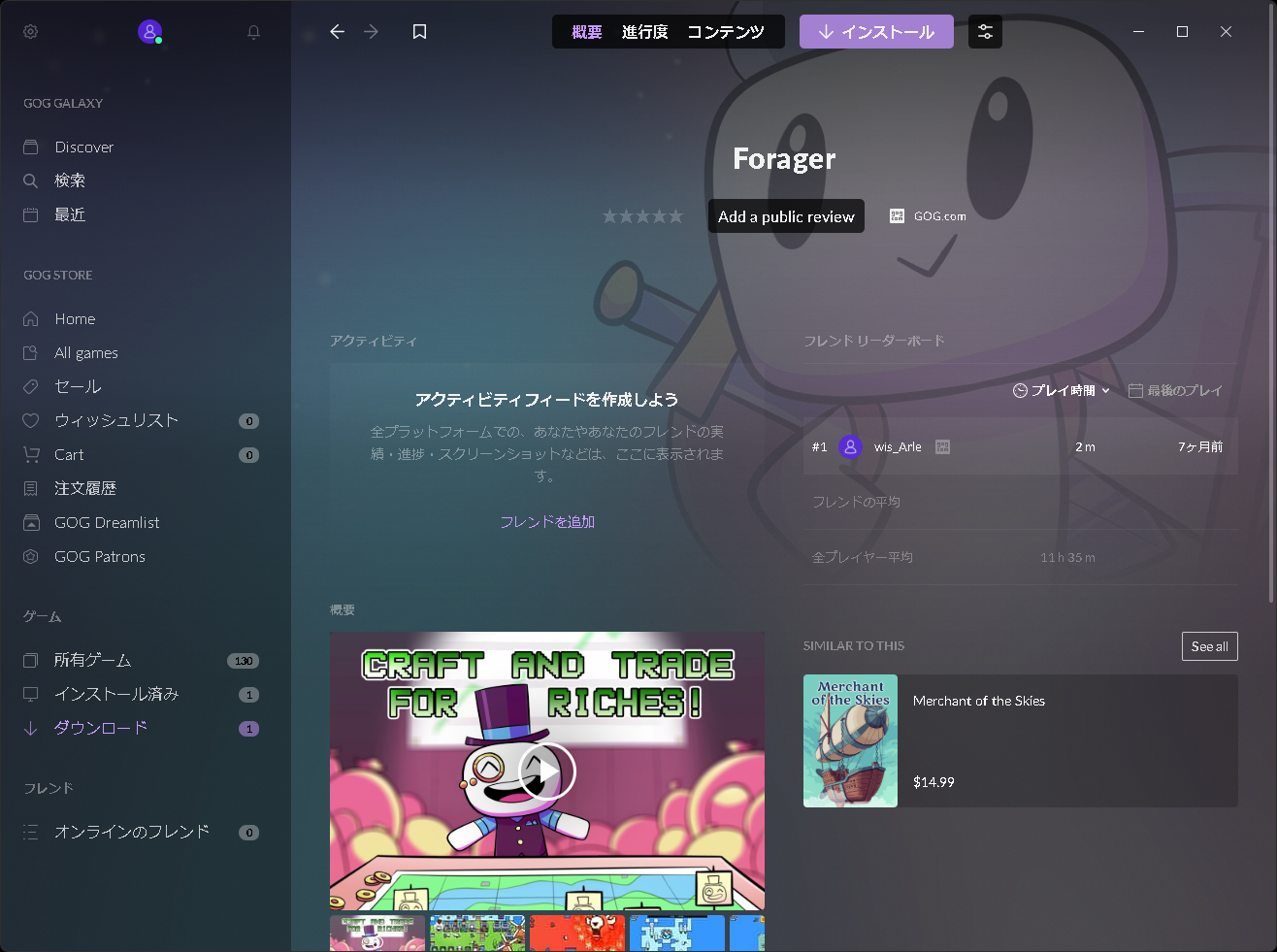Click フレンドの平均 row
The height and width of the screenshot is (952, 1277).
pyautogui.click(x=1021, y=502)
